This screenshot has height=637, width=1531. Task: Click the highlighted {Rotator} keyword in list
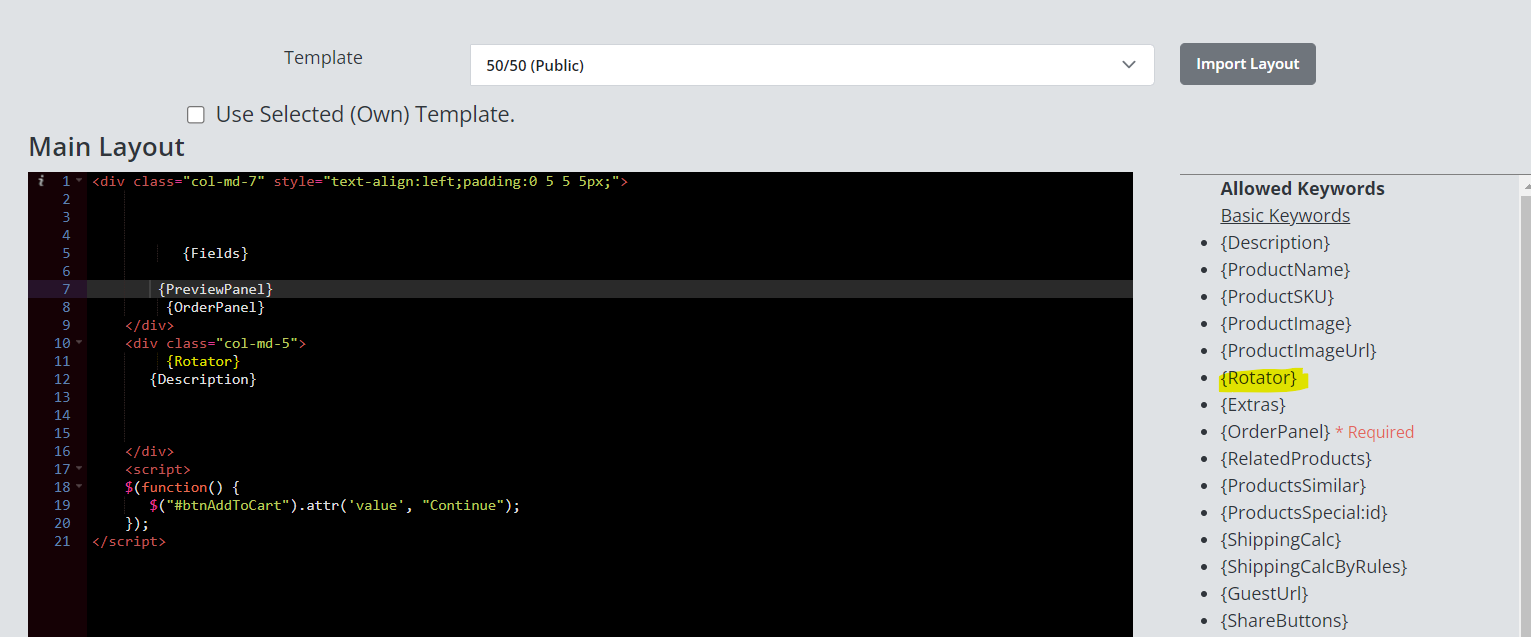[1258, 378]
